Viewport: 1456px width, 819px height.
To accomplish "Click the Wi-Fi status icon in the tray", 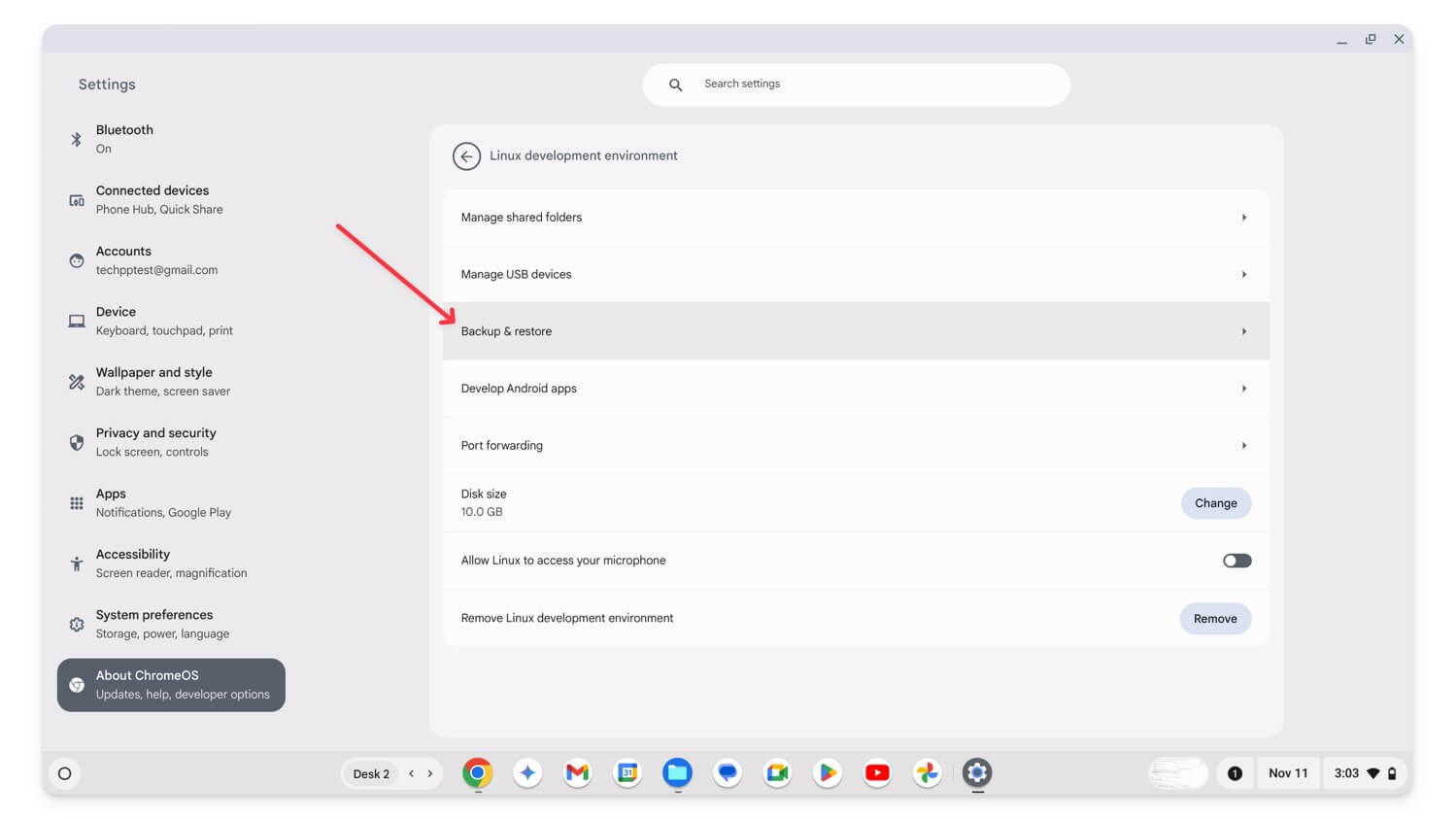I will tap(1373, 773).
